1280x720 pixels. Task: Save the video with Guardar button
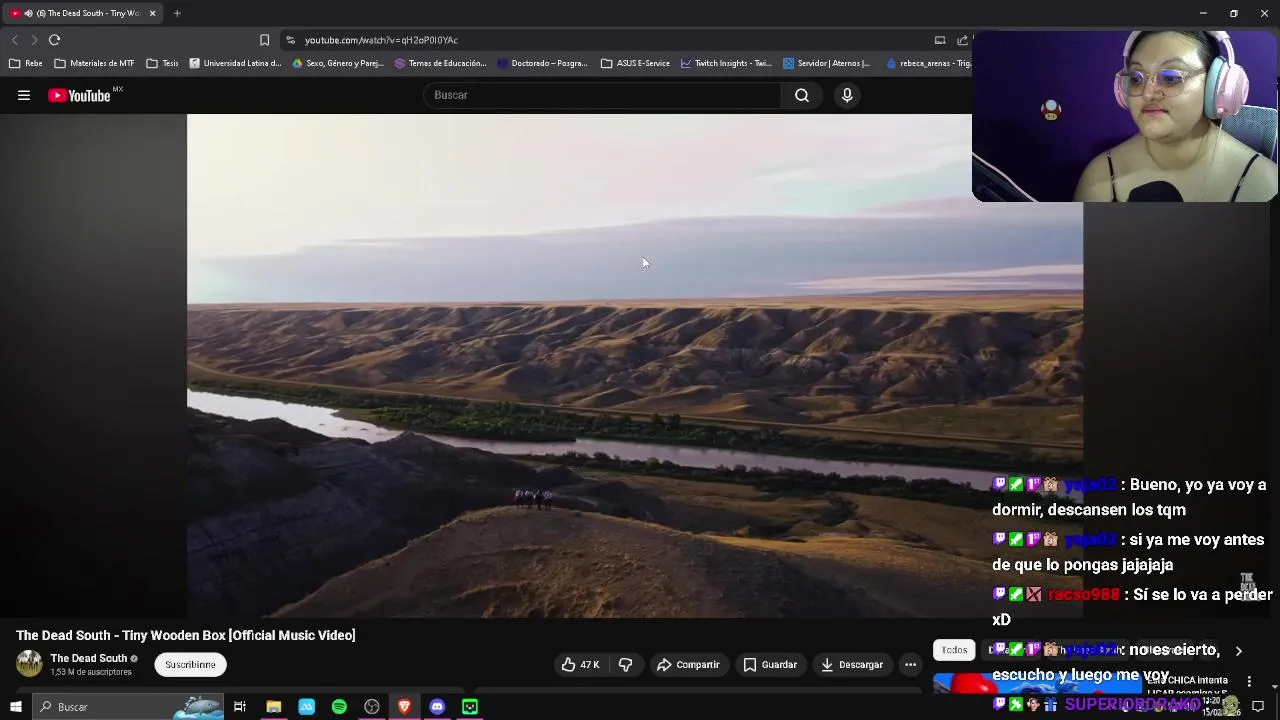point(770,664)
